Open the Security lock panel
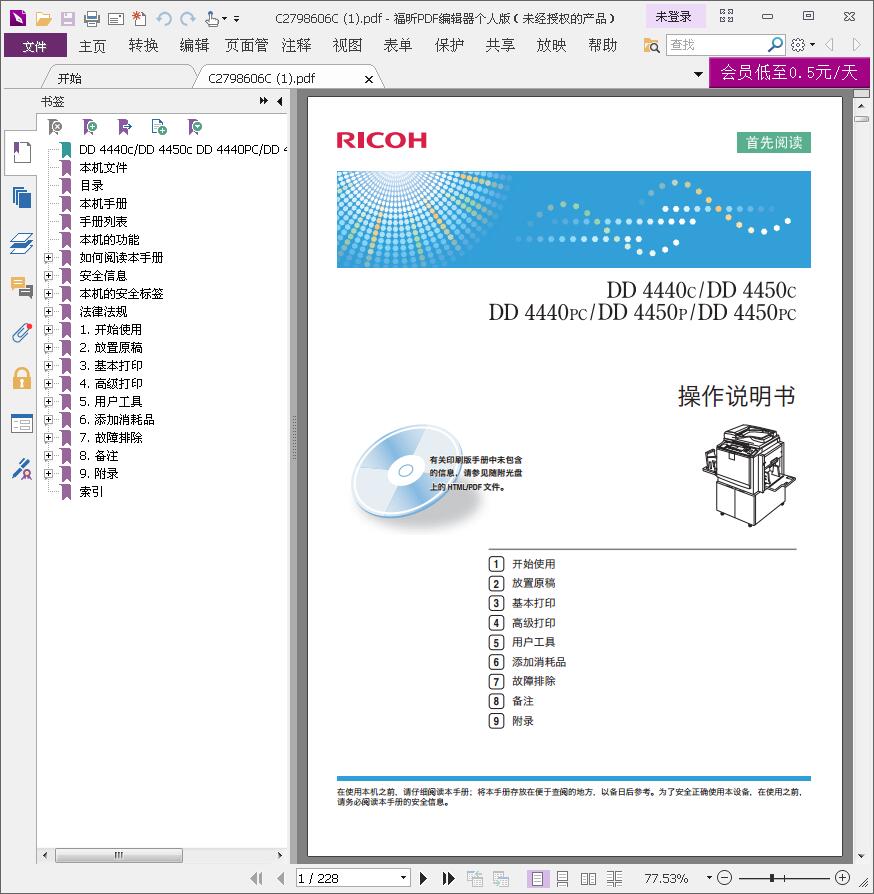Screen dimensions: 874x894 coord(22,378)
